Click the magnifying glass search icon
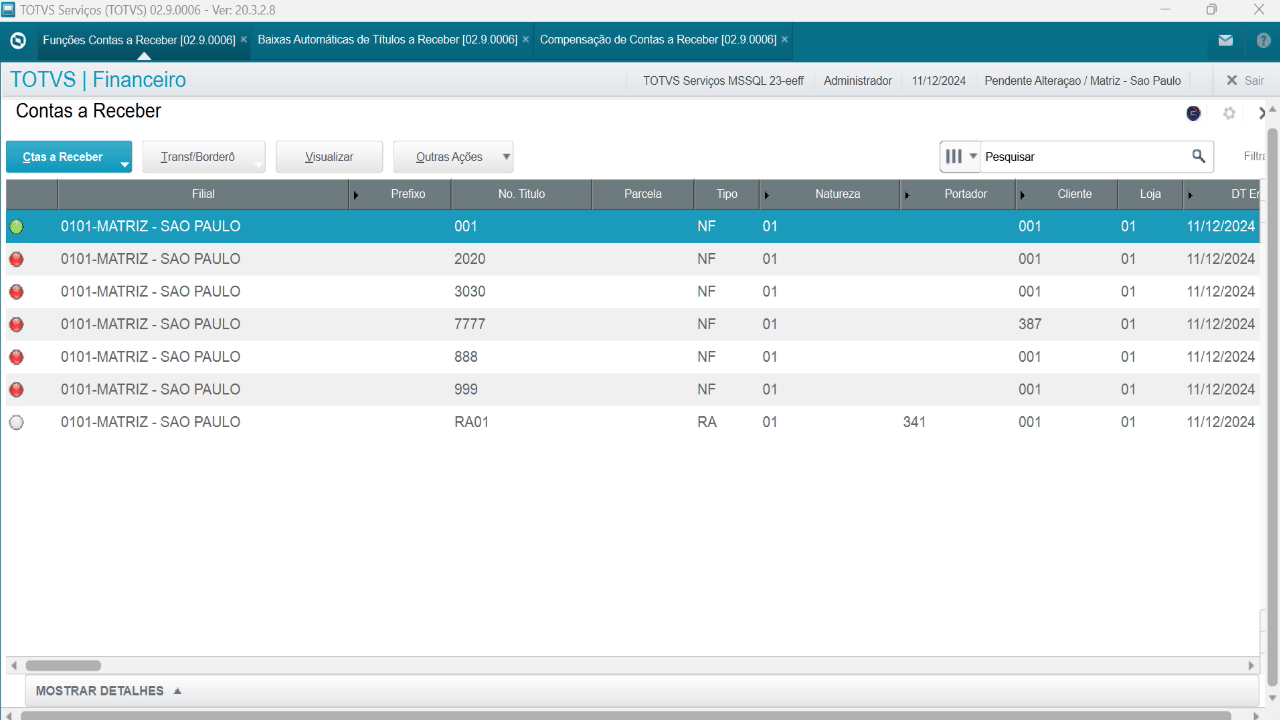This screenshot has width=1280, height=720. (x=1198, y=156)
